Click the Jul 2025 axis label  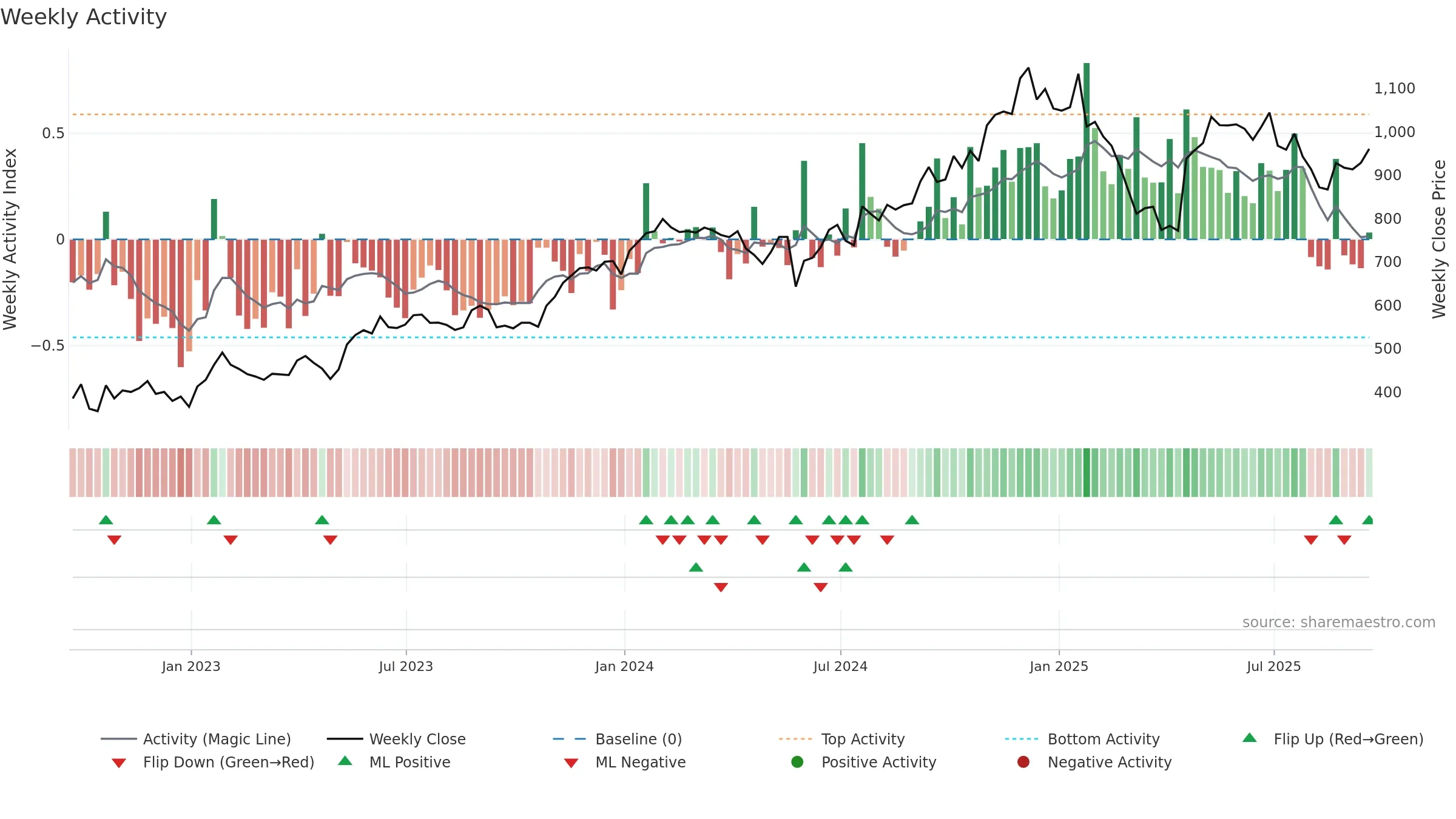(x=1274, y=666)
